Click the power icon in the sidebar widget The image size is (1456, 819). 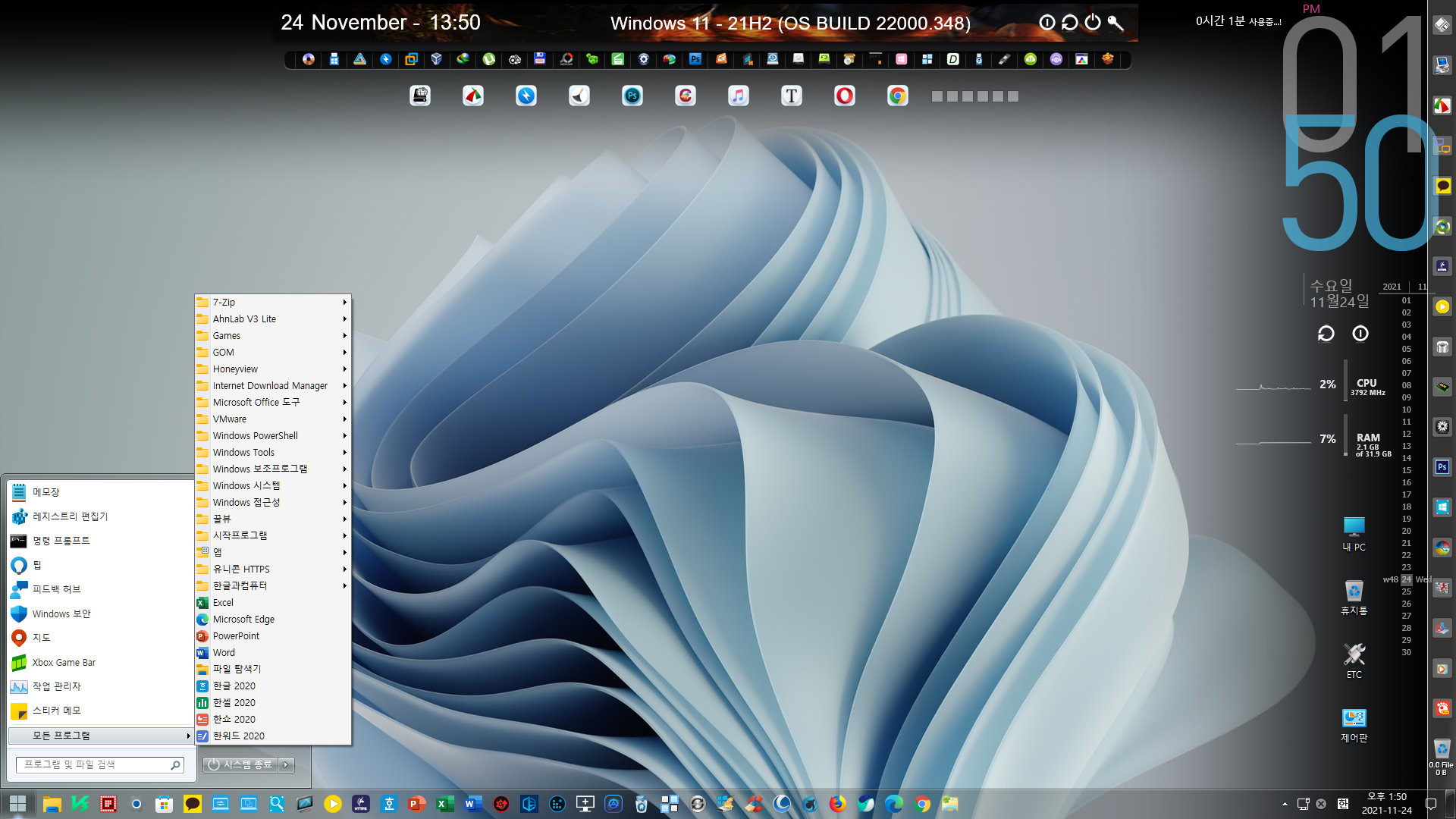[x=1360, y=334]
